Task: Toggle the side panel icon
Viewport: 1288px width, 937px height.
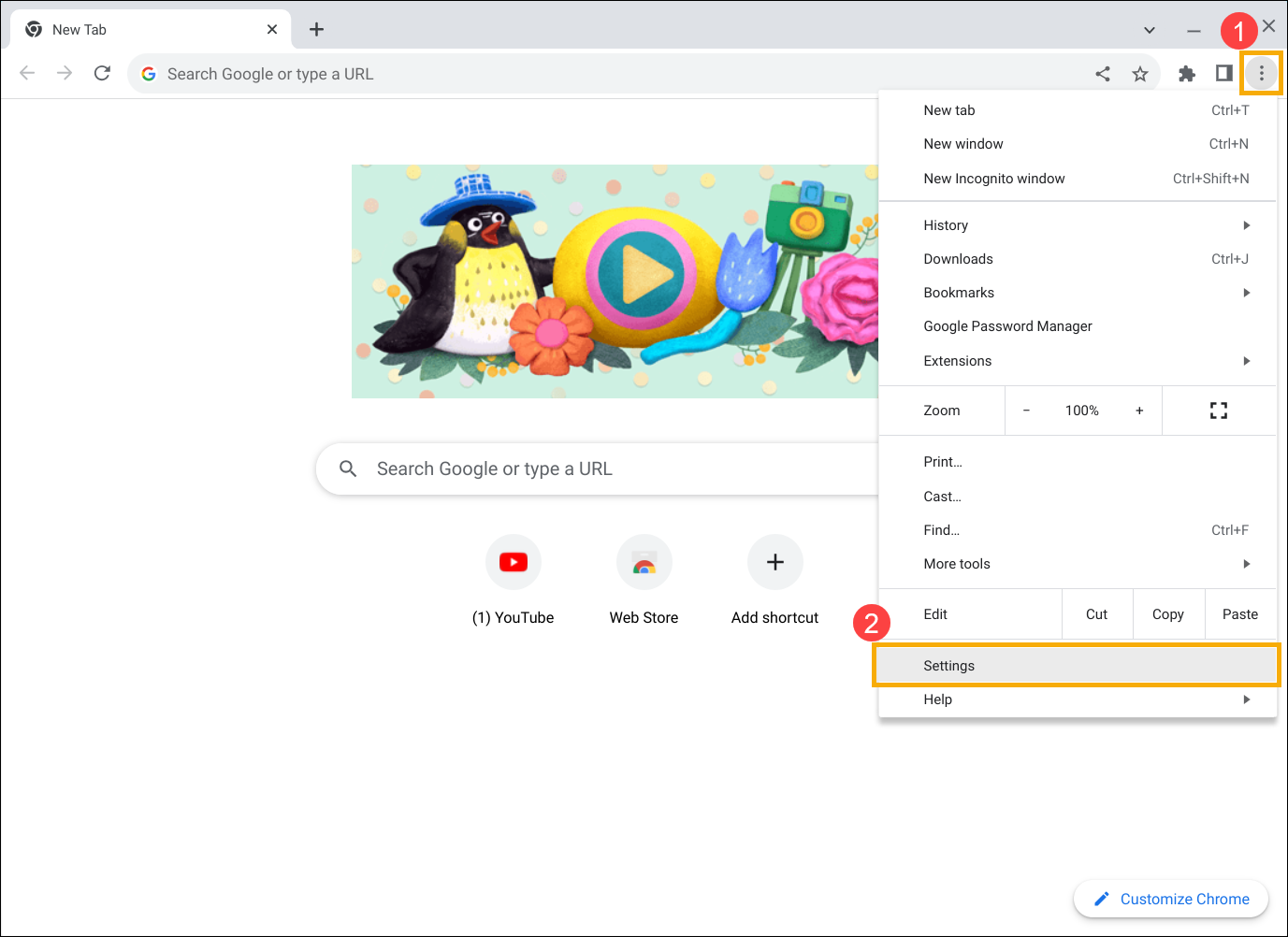Action: click(1223, 73)
